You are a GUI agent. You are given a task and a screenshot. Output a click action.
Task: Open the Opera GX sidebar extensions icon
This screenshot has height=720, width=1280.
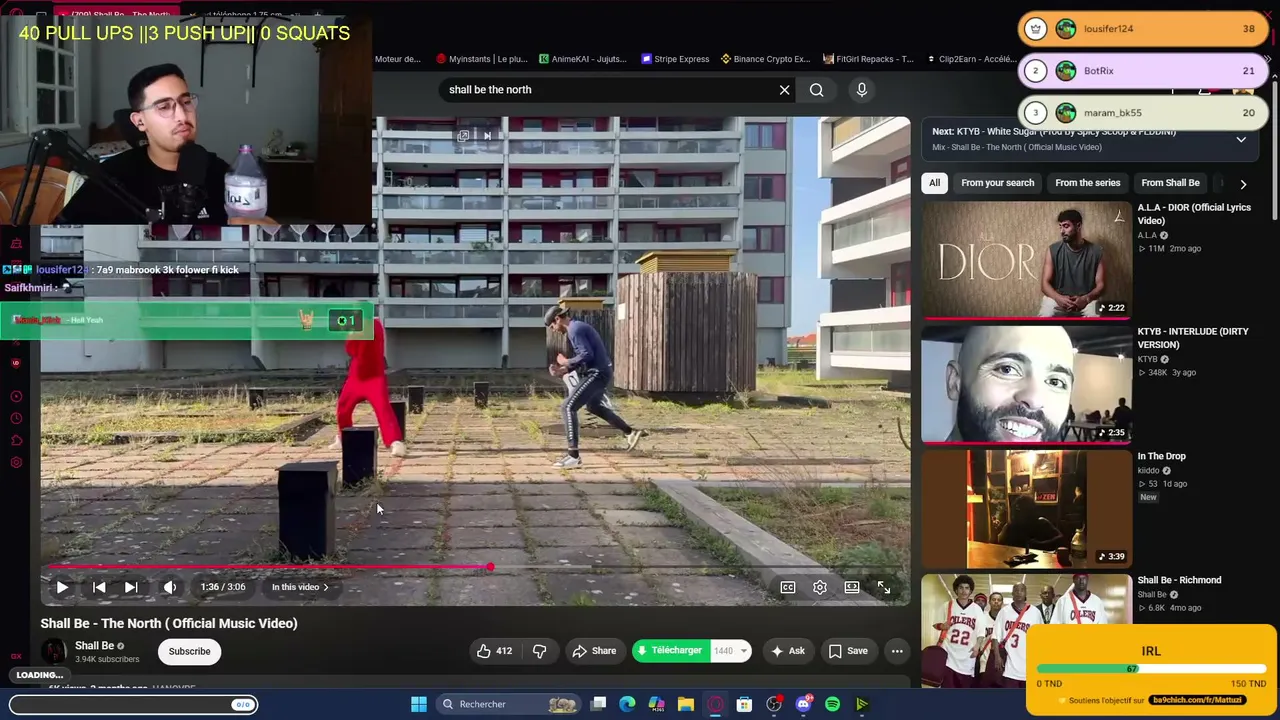point(16,440)
